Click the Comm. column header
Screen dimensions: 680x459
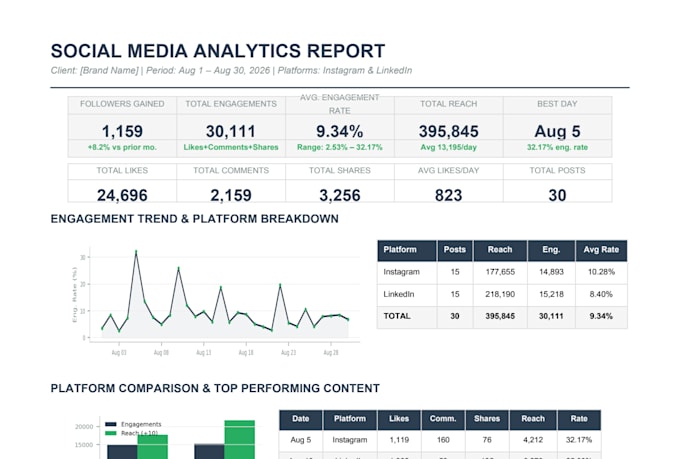click(443, 420)
